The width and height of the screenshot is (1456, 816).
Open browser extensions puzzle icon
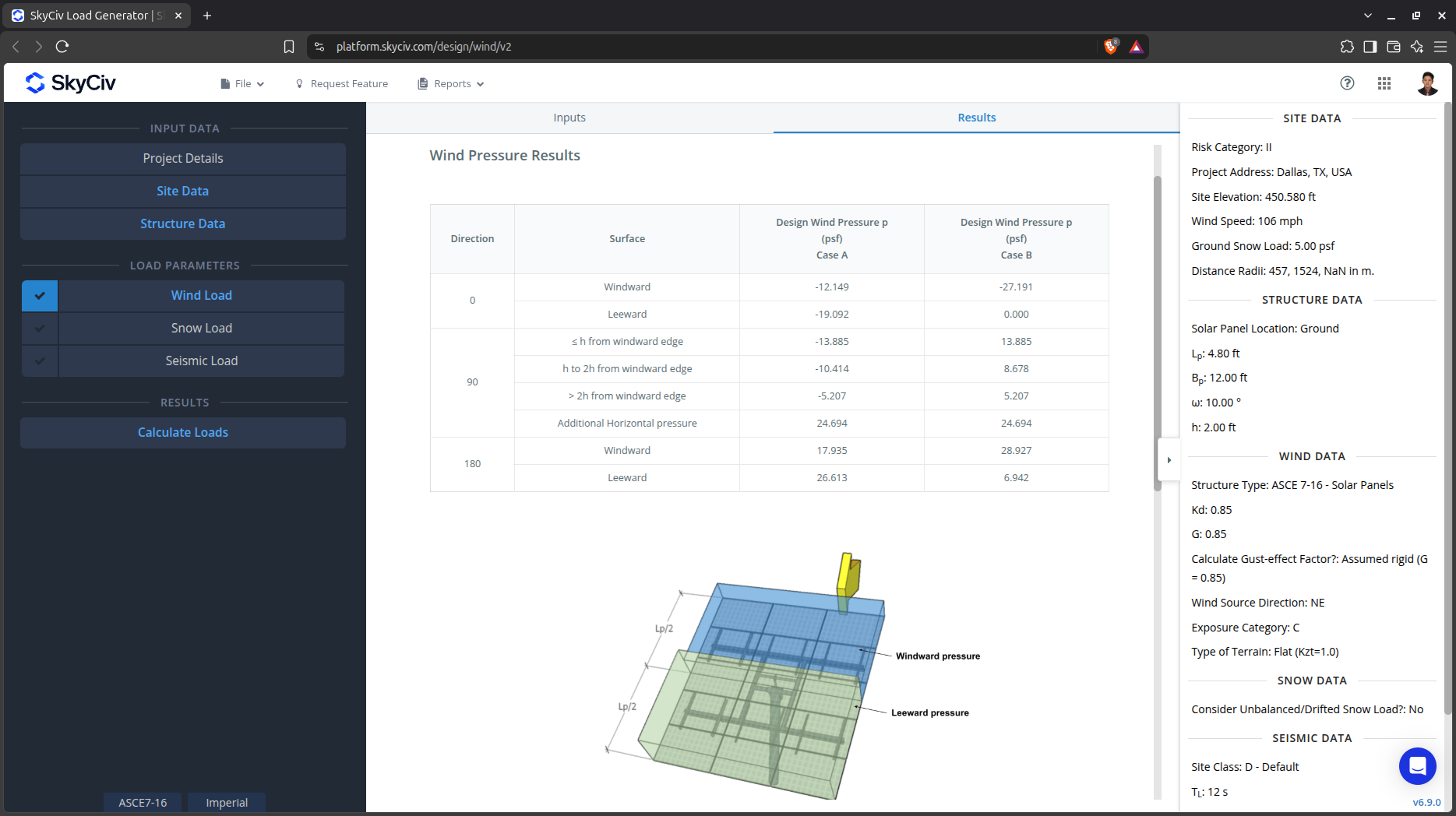pos(1347,47)
